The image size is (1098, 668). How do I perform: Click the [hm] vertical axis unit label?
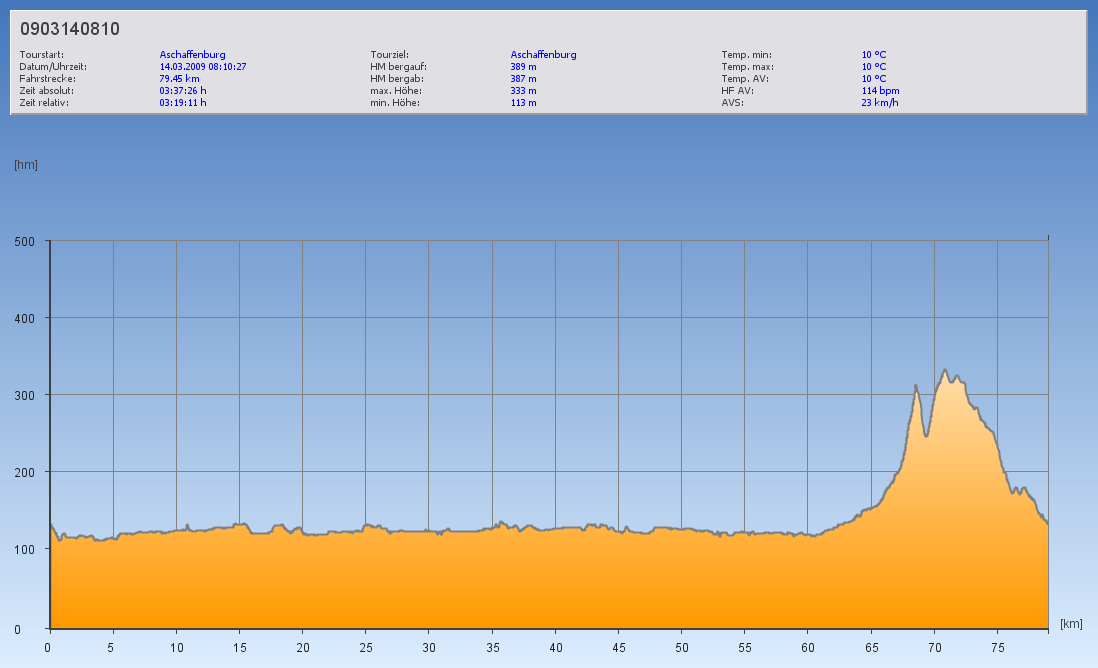tap(25, 165)
